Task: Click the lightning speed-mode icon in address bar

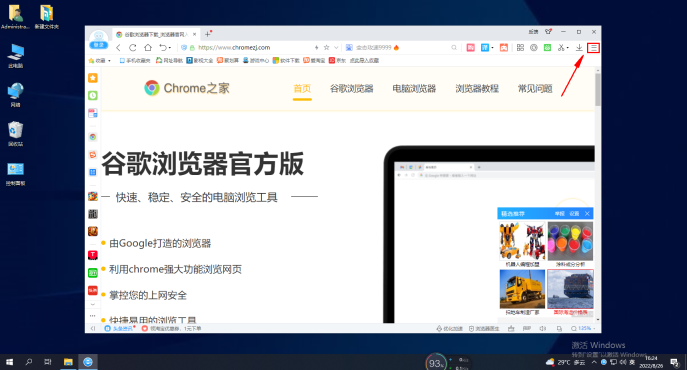Action: [316, 47]
